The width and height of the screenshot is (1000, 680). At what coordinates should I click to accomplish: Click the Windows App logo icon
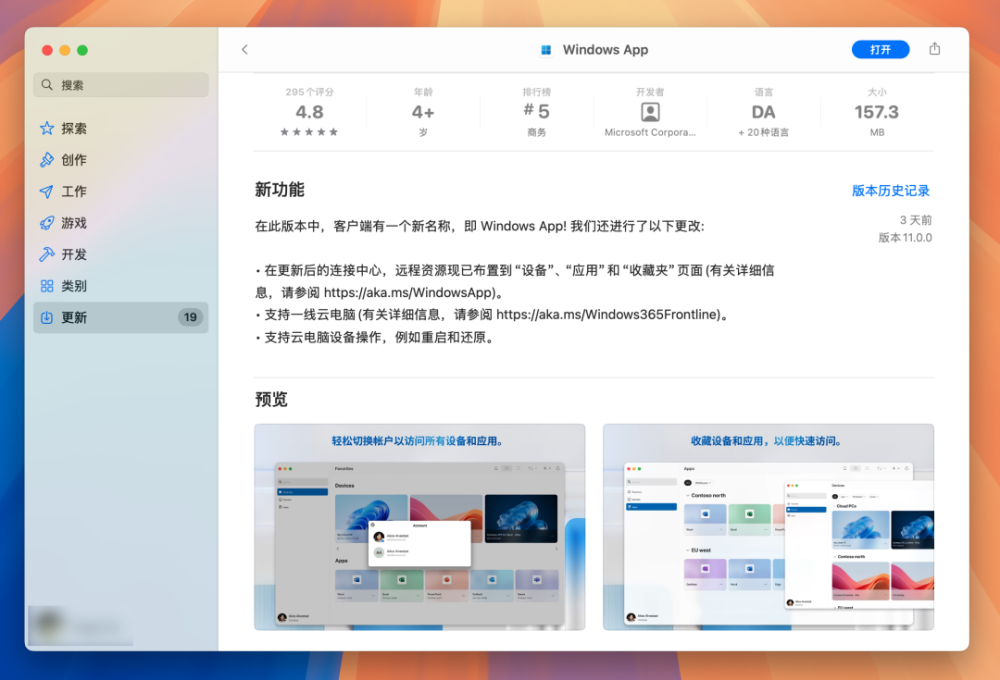coord(546,50)
